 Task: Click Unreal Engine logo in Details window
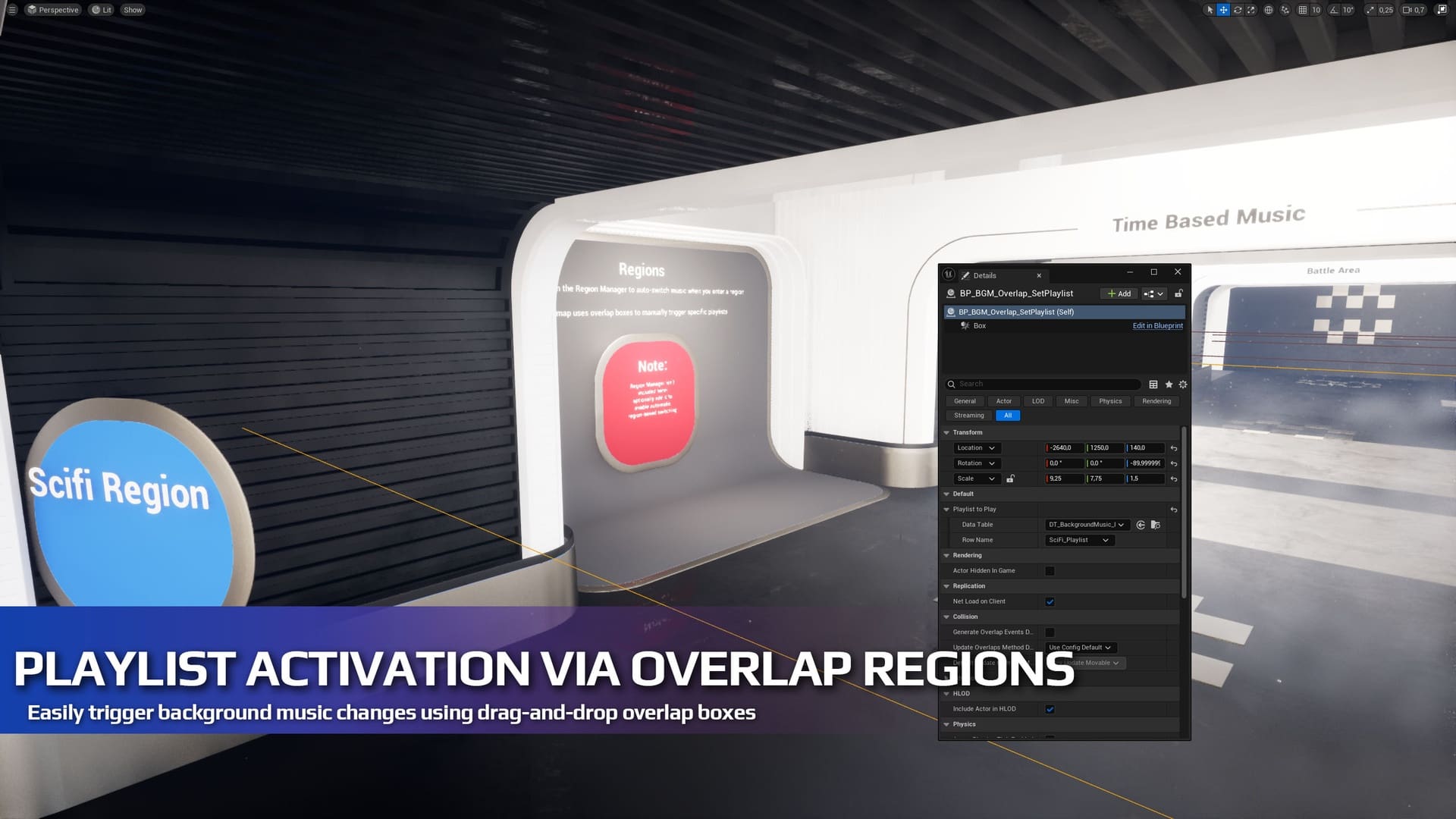point(949,275)
